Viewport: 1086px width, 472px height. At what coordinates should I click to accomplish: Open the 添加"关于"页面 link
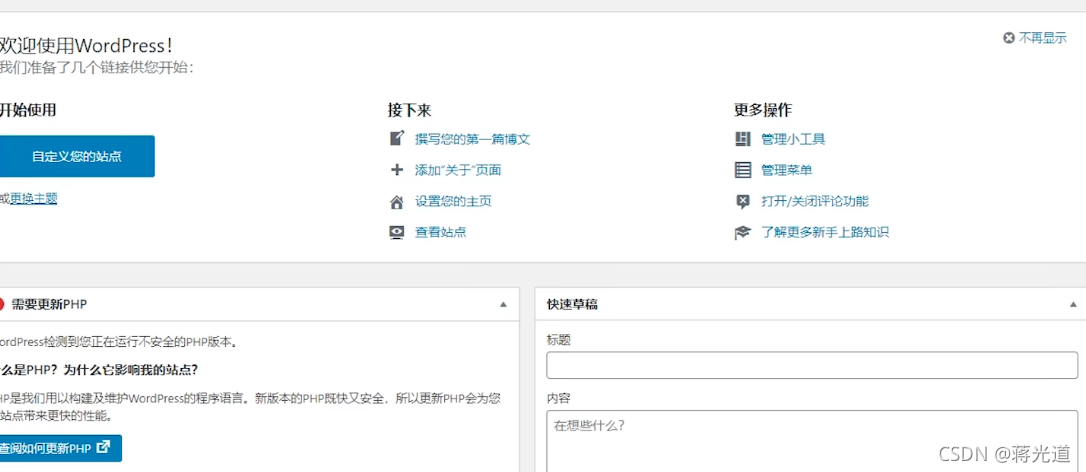click(x=458, y=170)
